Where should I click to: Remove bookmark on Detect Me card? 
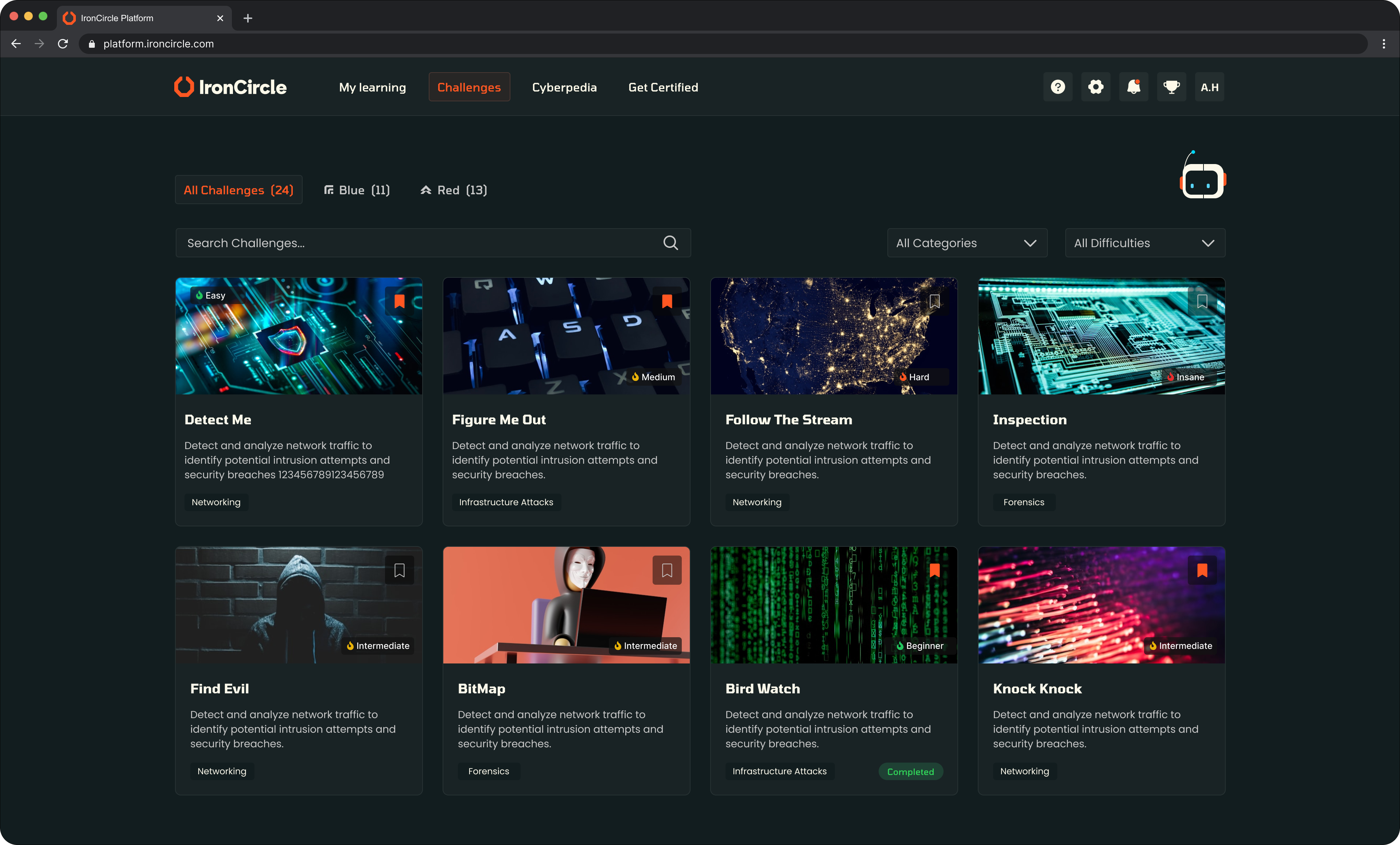pos(400,301)
